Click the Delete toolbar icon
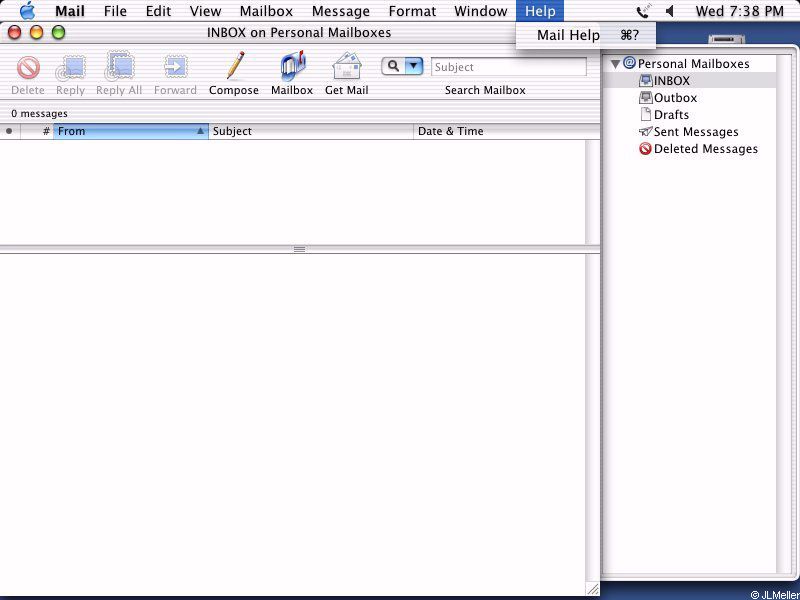The image size is (800, 600). point(28,68)
